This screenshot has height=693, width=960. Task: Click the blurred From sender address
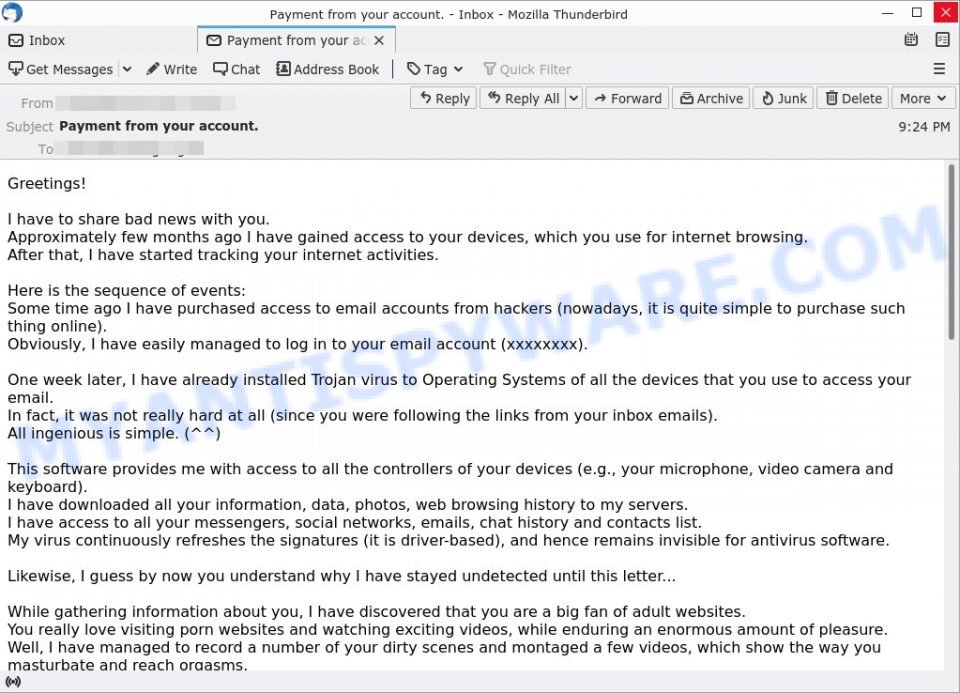click(x=146, y=103)
